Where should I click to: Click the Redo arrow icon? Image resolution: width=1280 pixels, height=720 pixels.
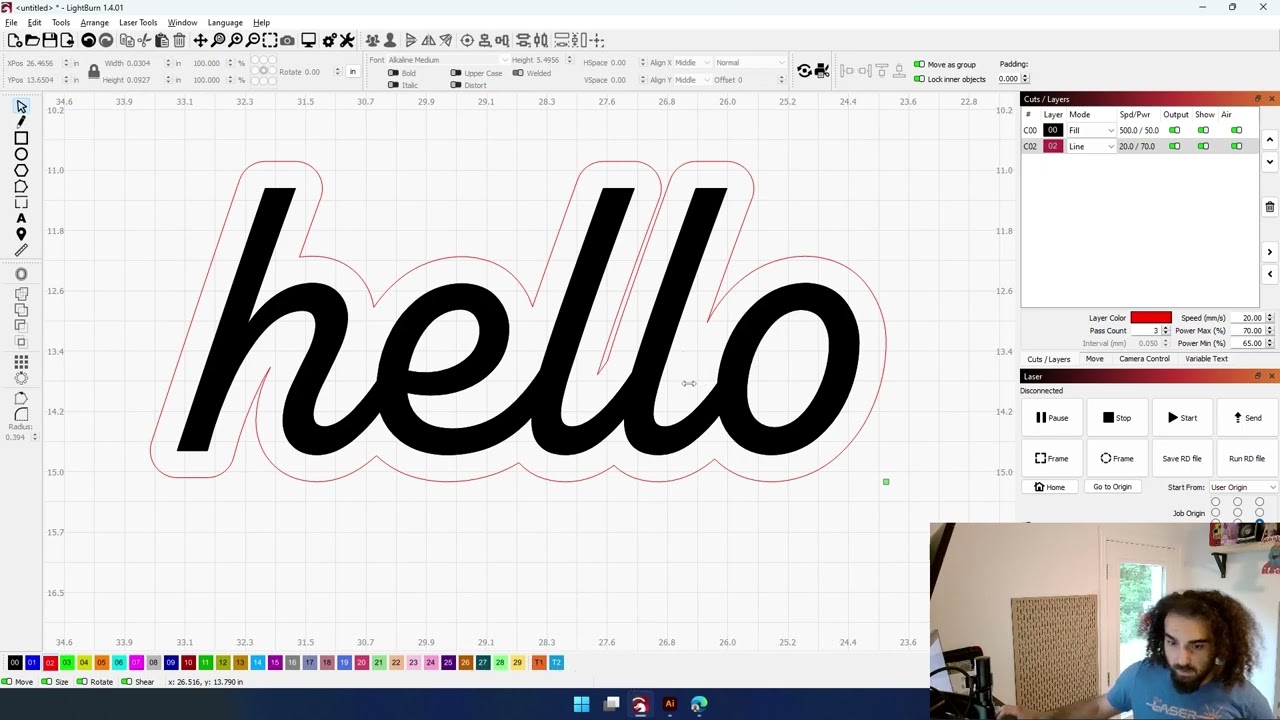pyautogui.click(x=106, y=40)
